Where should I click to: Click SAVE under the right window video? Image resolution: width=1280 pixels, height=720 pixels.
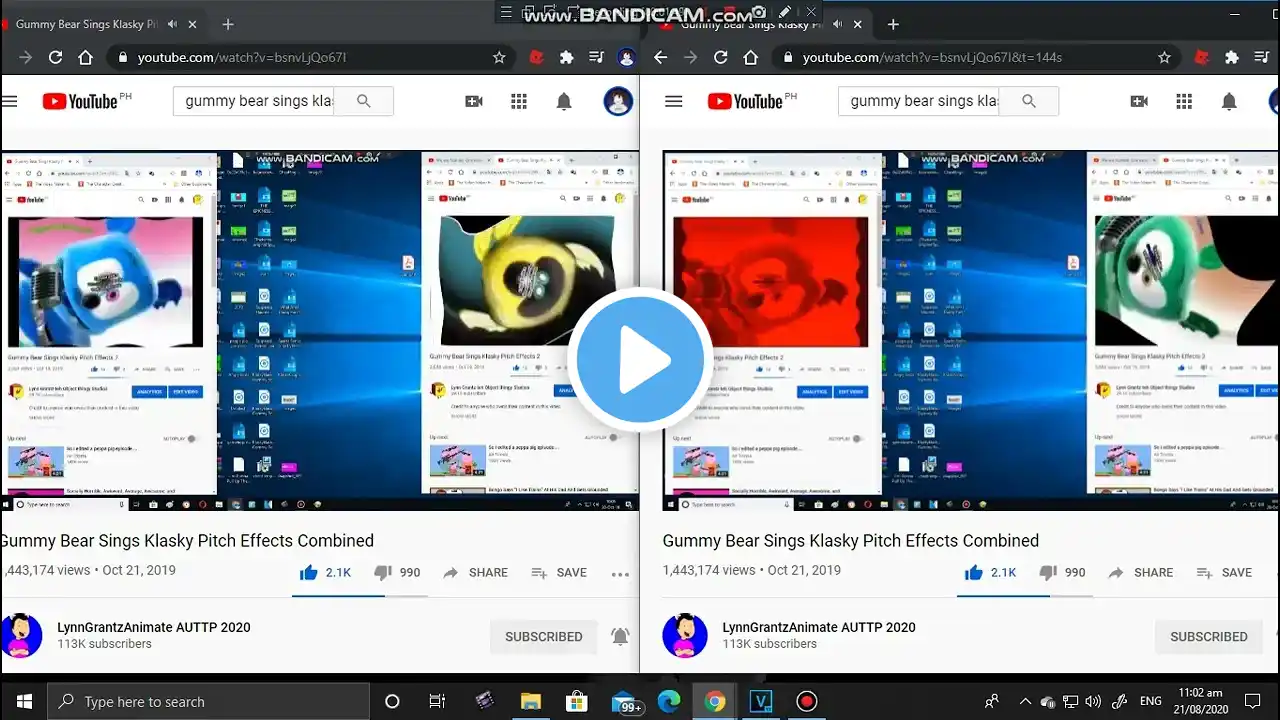(x=1224, y=573)
